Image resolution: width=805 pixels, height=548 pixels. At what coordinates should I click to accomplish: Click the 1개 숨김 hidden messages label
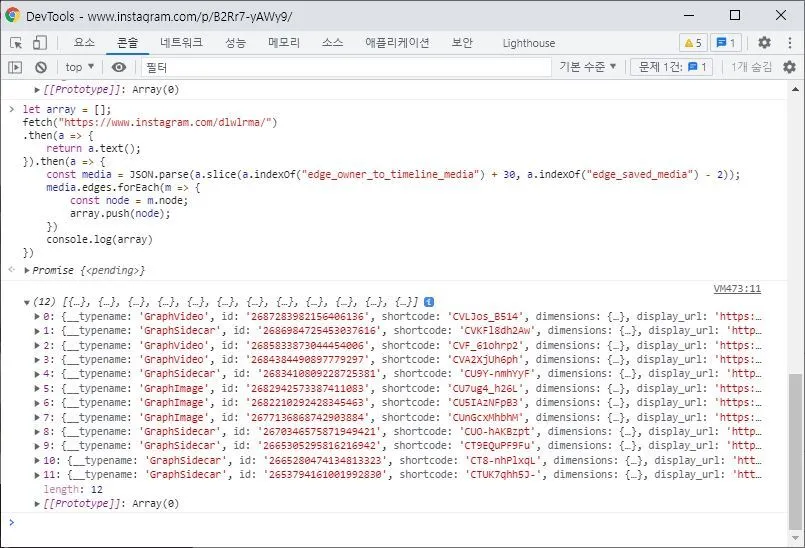751,67
